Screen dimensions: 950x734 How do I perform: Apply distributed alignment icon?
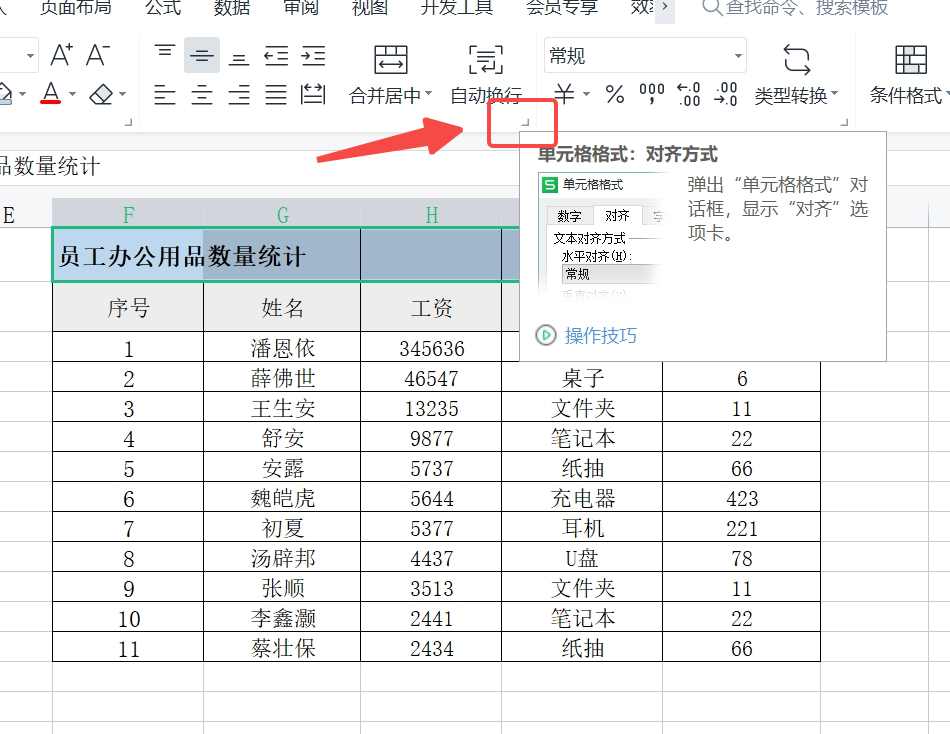coord(313,95)
